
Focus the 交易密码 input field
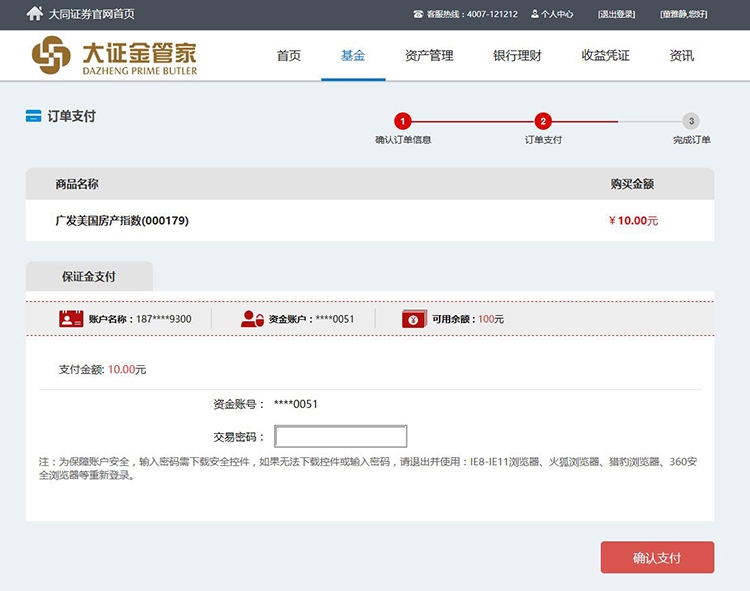click(341, 436)
